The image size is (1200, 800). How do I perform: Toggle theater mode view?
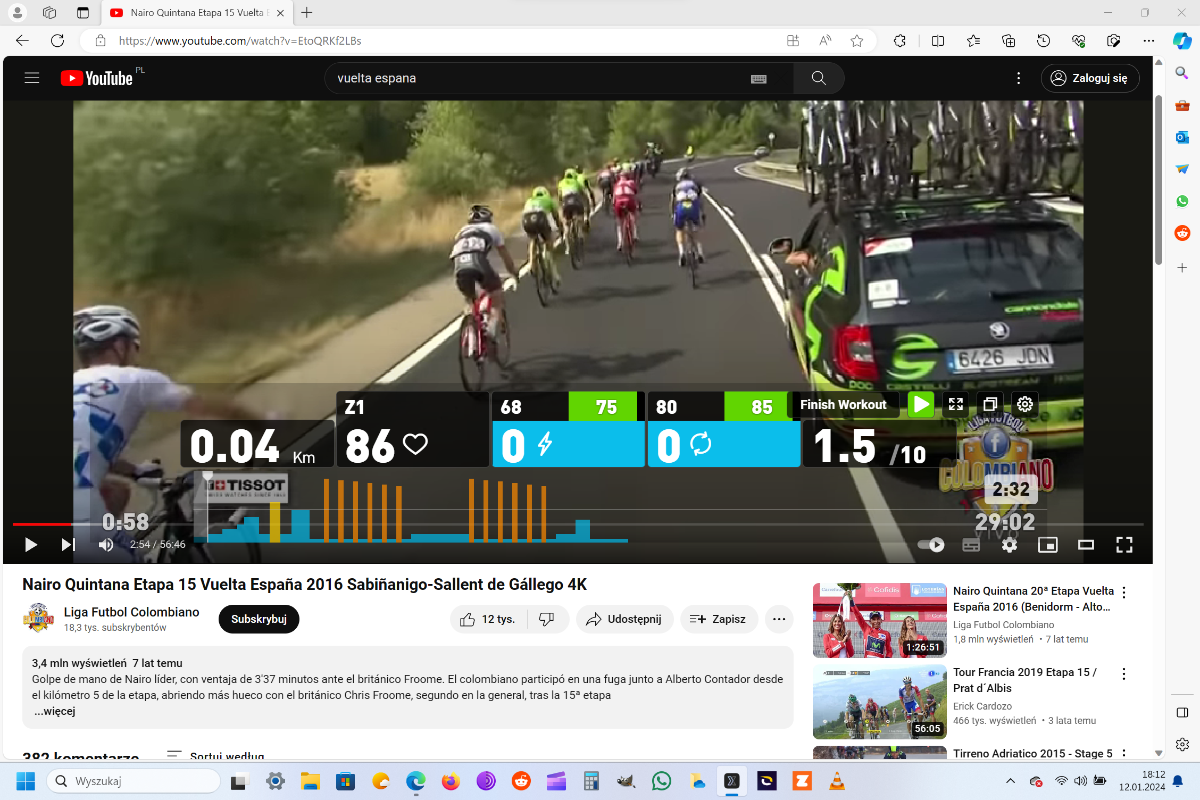click(1086, 545)
